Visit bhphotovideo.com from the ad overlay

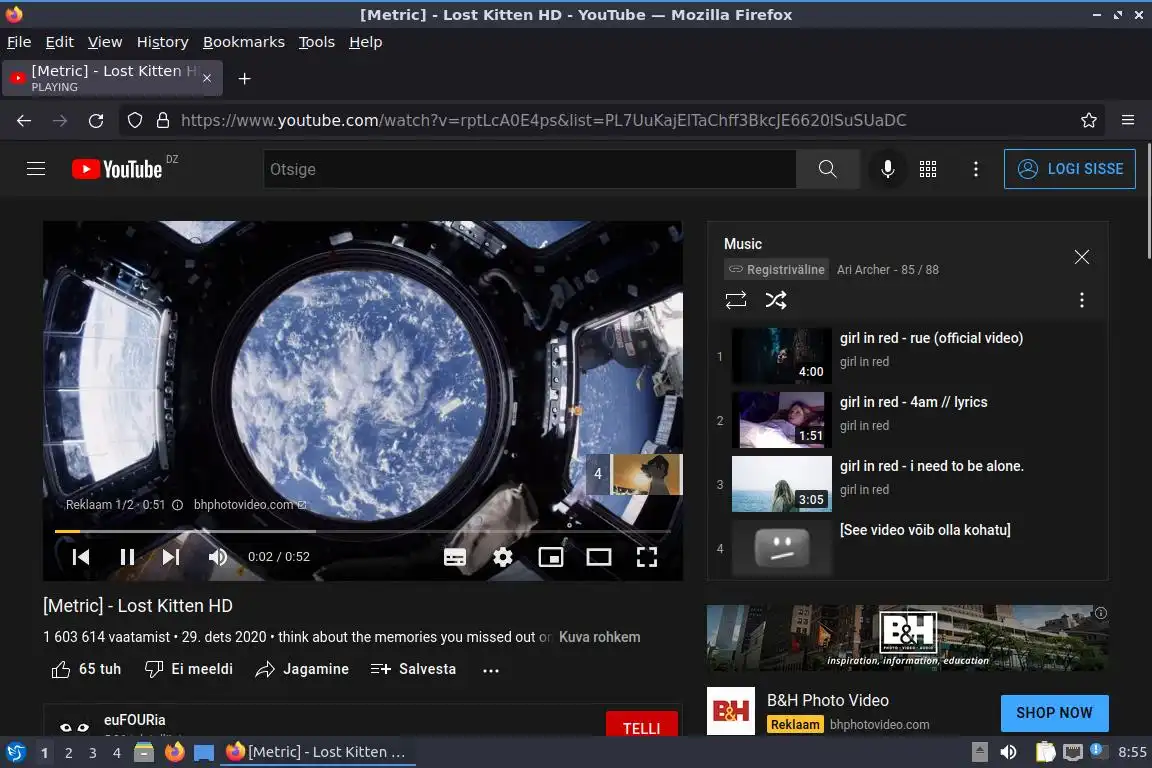click(250, 505)
